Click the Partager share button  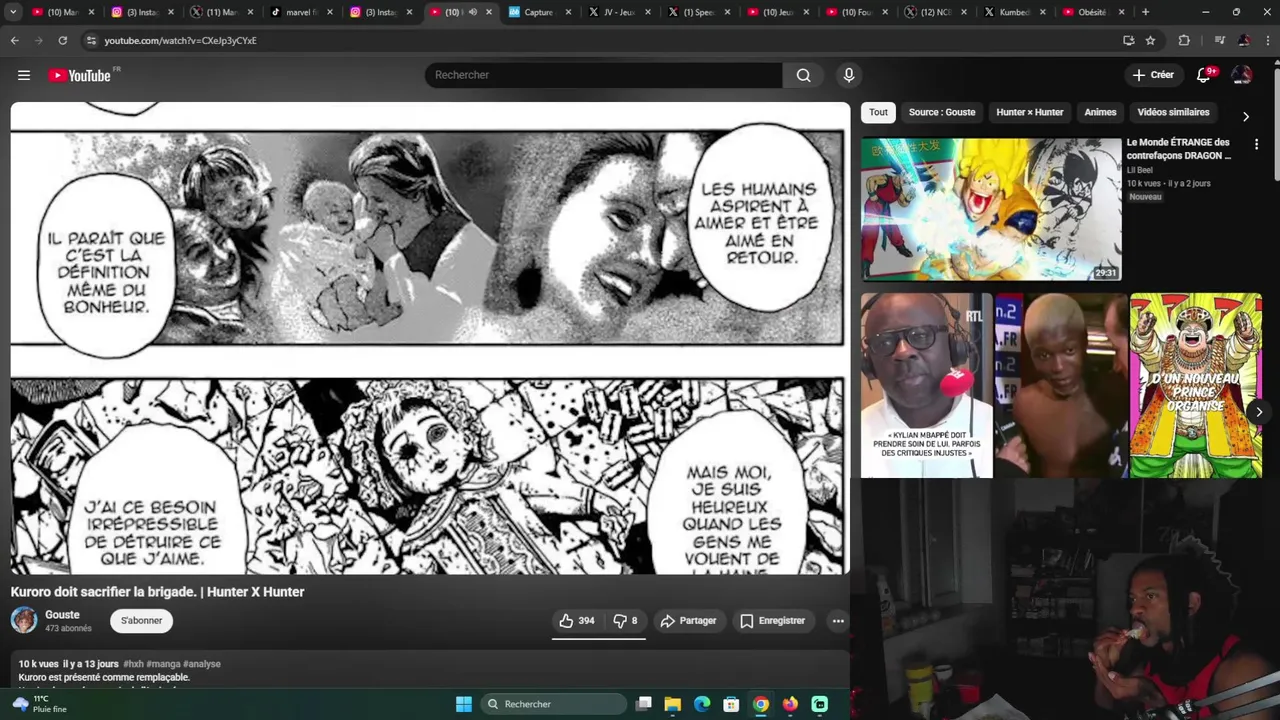tap(689, 621)
